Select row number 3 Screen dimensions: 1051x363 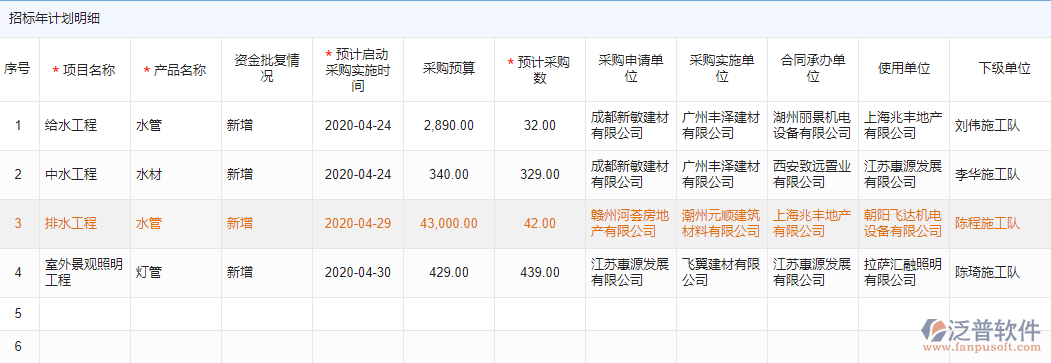18,224
